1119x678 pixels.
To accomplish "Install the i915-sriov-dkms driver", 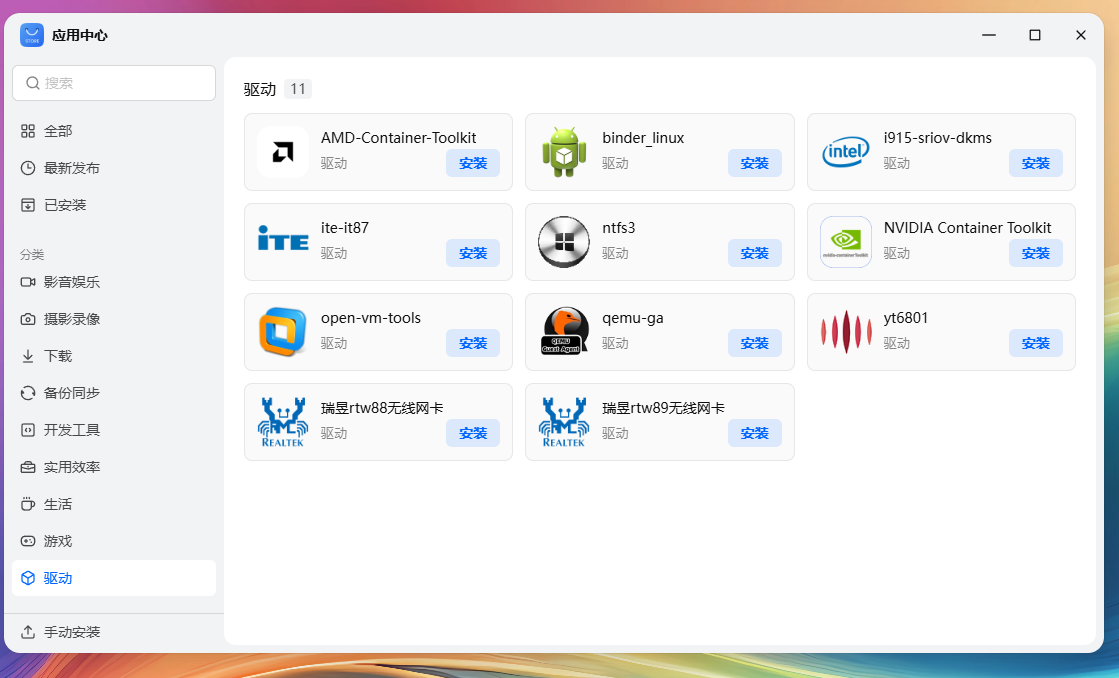I will click(1035, 163).
